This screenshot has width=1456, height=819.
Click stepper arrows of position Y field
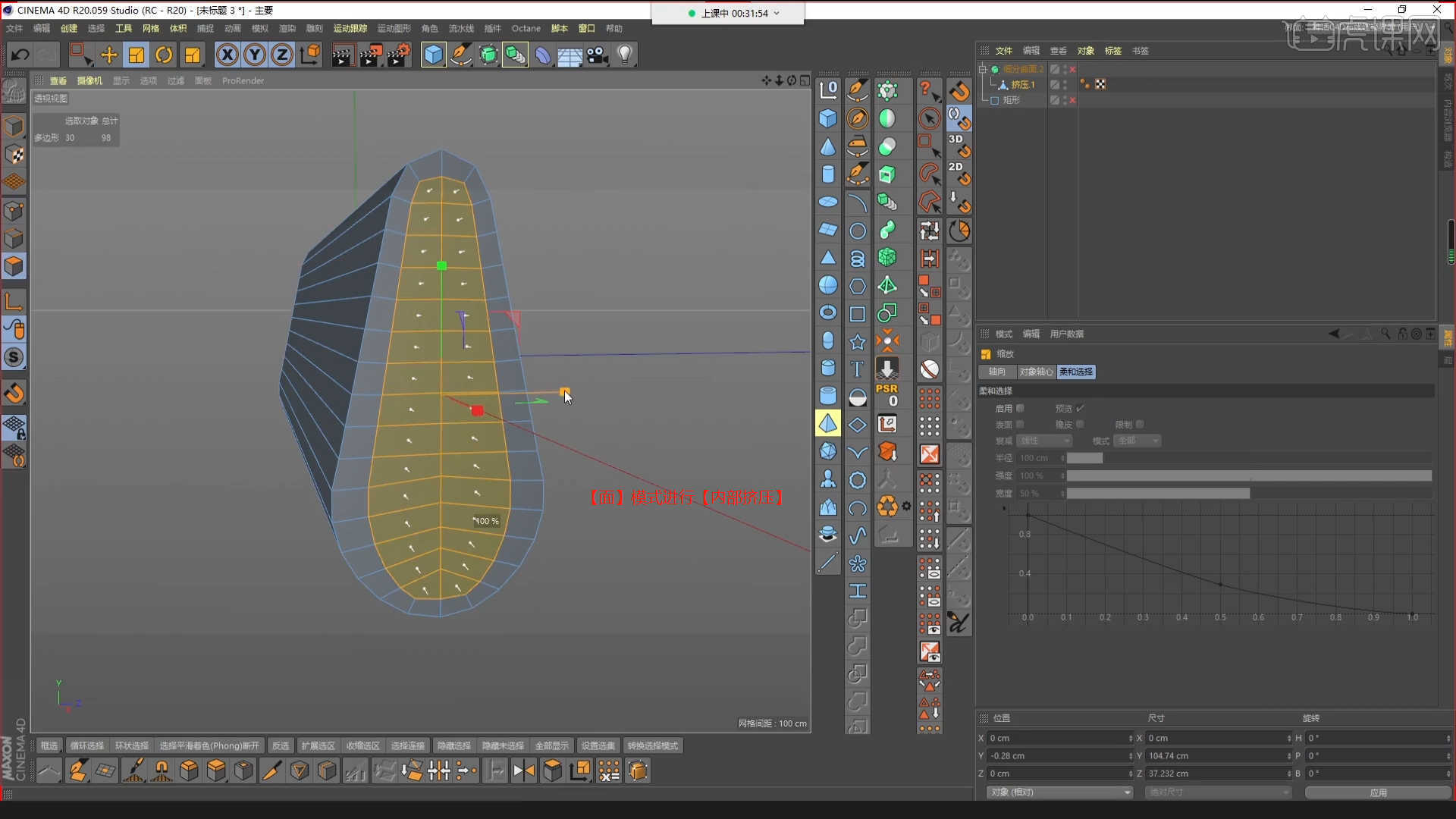coord(1131,756)
